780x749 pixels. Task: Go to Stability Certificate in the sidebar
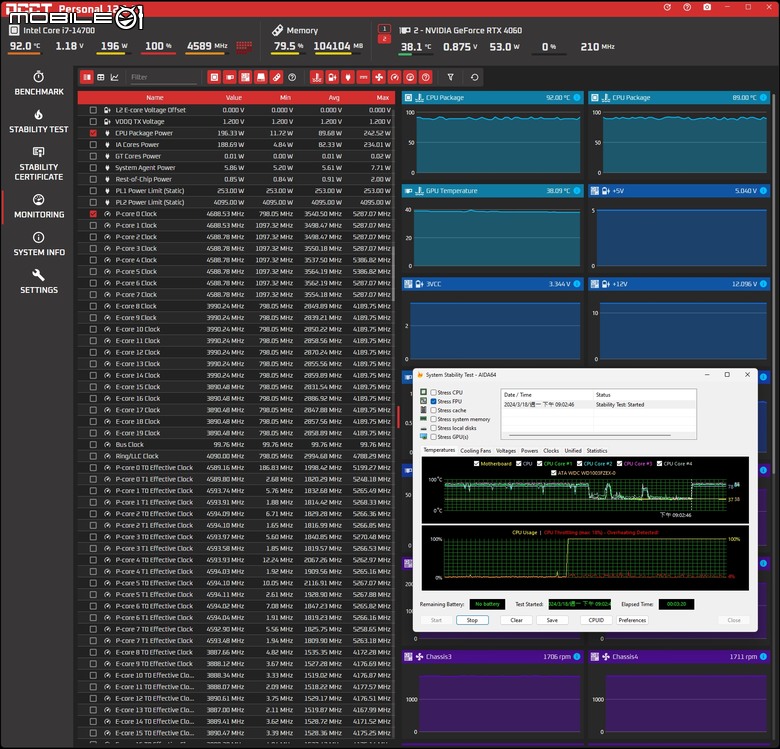[x=39, y=164]
